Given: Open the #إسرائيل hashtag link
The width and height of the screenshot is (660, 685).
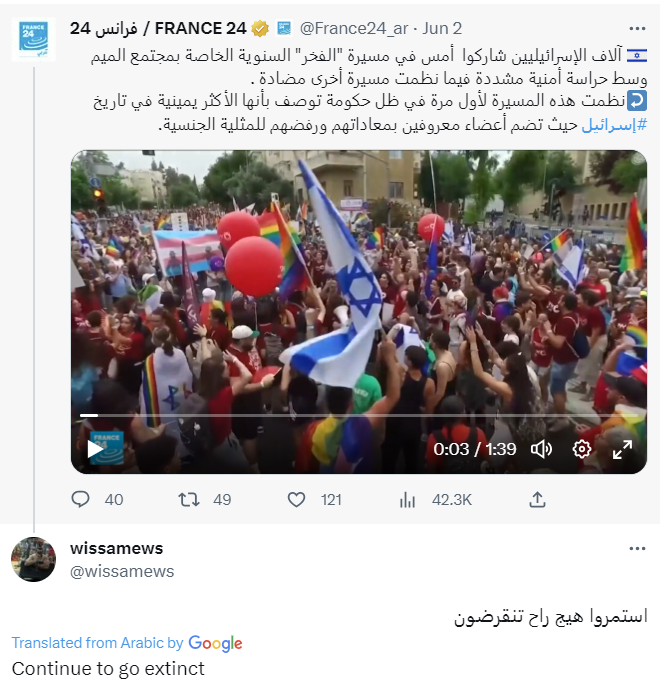Looking at the screenshot, I should click(x=614, y=125).
